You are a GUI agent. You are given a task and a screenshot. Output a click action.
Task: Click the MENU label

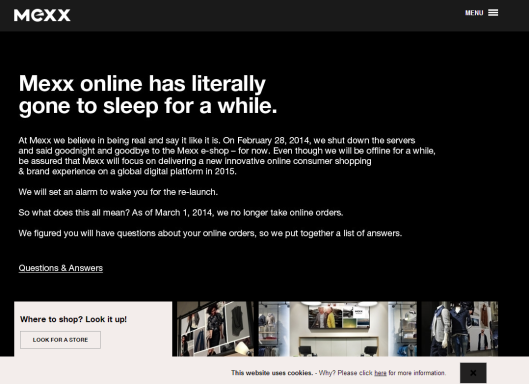pos(474,13)
